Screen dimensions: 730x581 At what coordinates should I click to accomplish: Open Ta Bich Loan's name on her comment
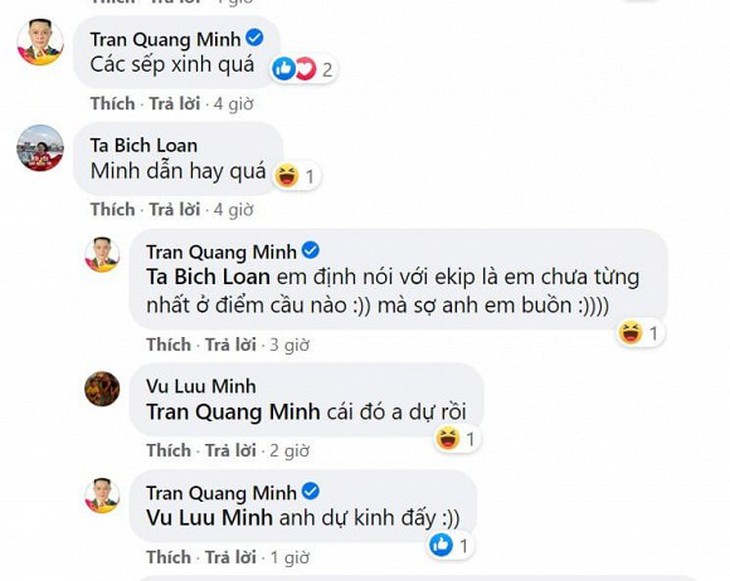click(143, 145)
